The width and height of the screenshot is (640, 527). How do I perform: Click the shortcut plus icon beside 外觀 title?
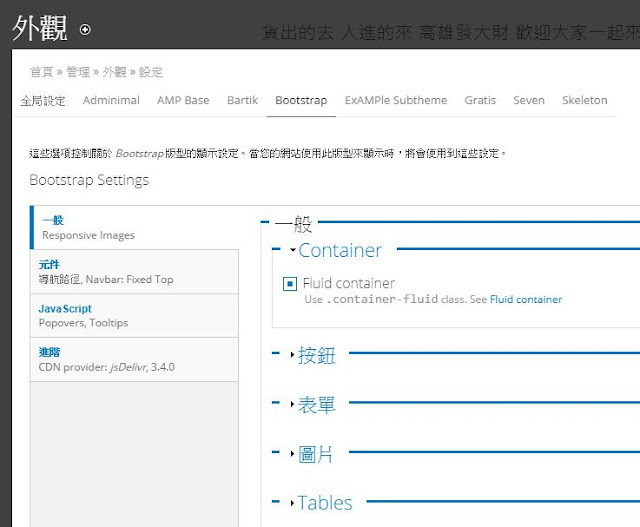pyautogui.click(x=85, y=29)
